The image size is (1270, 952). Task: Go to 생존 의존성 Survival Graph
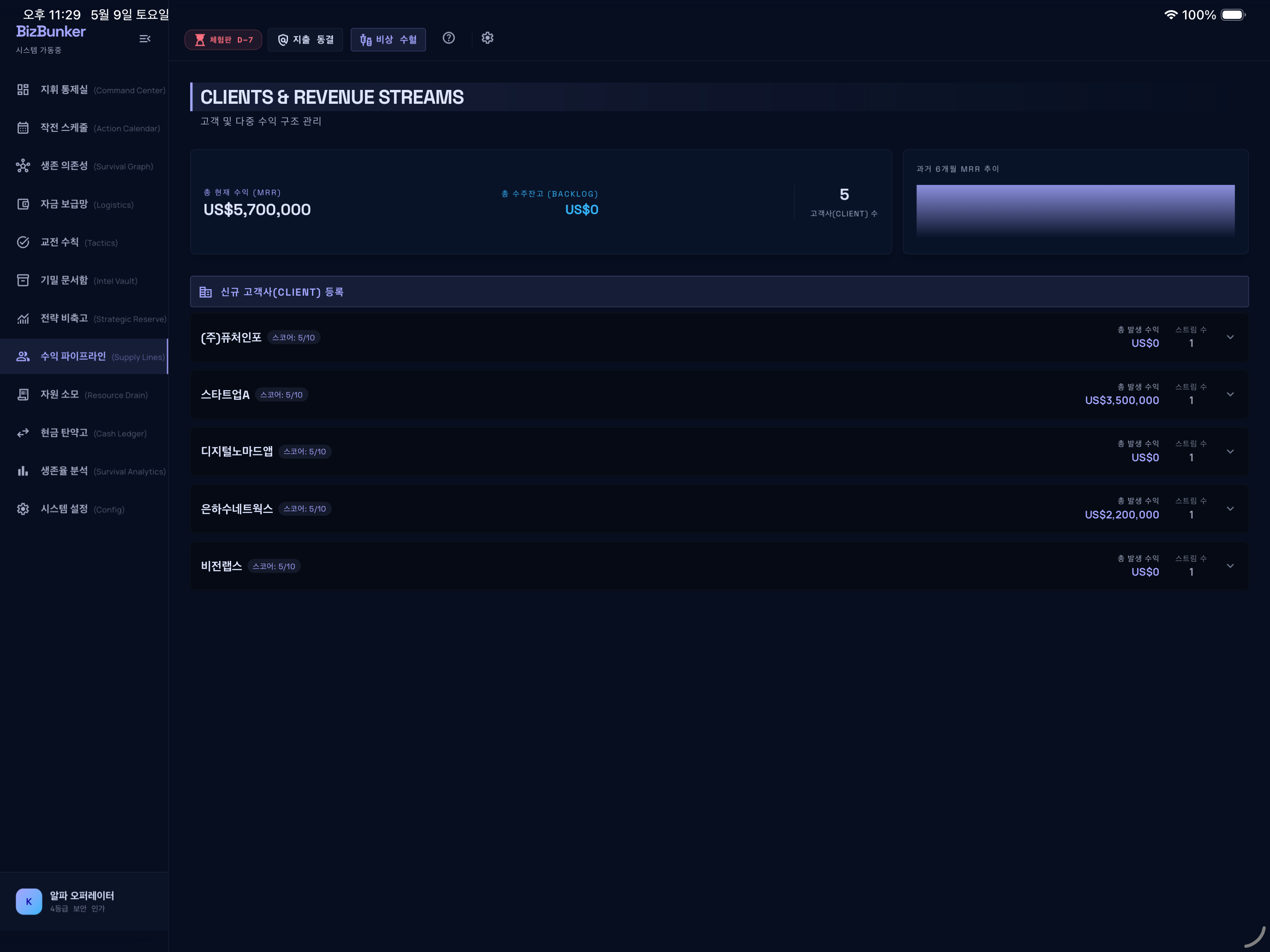[84, 166]
